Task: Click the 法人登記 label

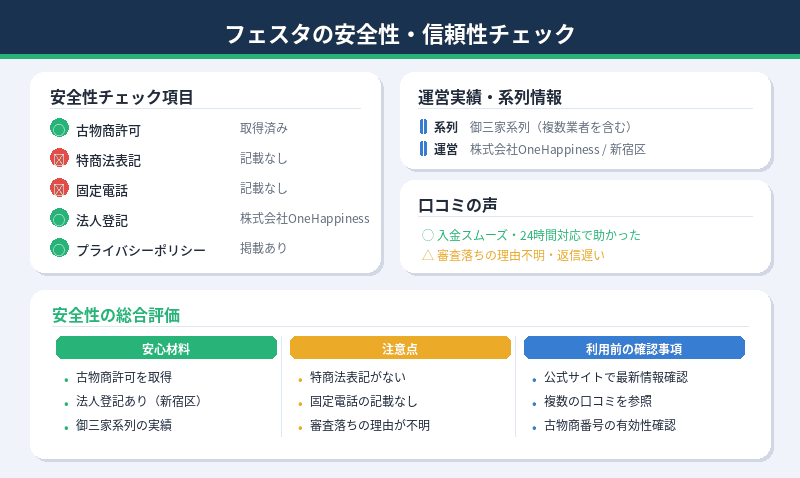Action: 102,221
